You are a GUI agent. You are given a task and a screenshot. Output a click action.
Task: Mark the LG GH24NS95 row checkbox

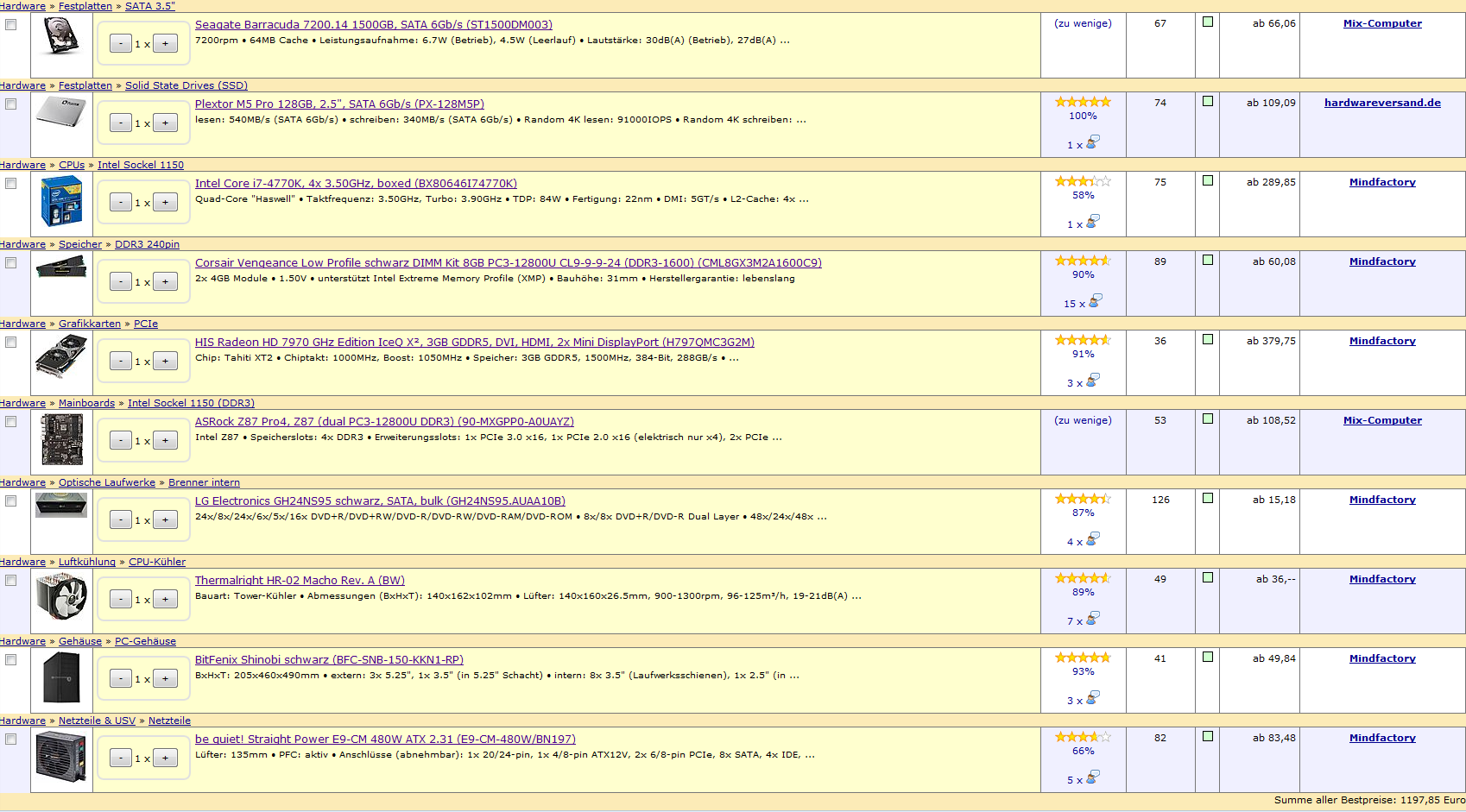click(x=11, y=501)
